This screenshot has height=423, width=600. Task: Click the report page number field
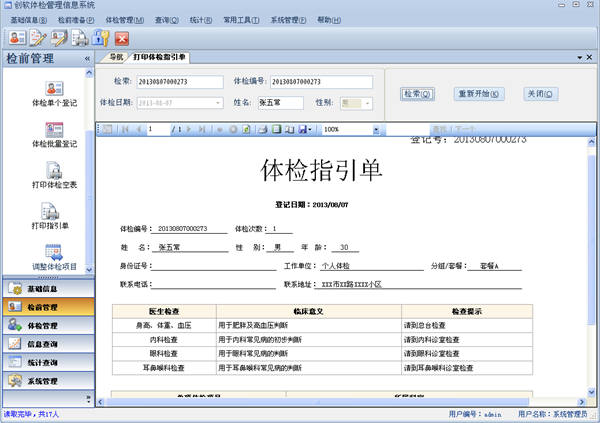(x=158, y=129)
